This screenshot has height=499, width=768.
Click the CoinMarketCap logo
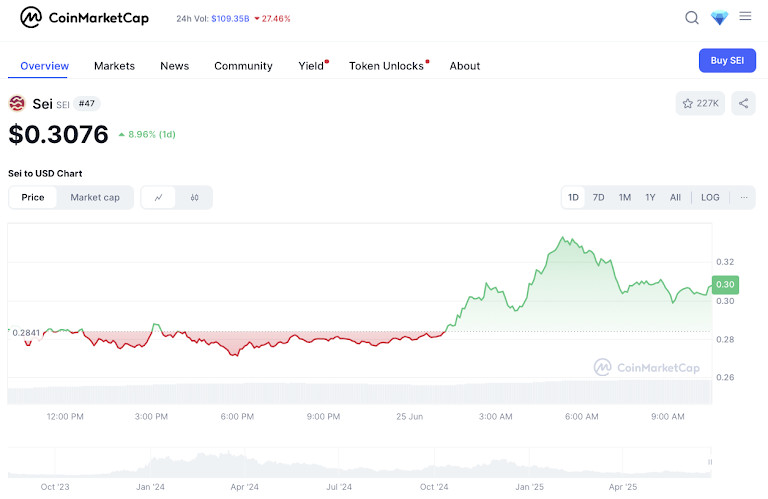(x=84, y=18)
